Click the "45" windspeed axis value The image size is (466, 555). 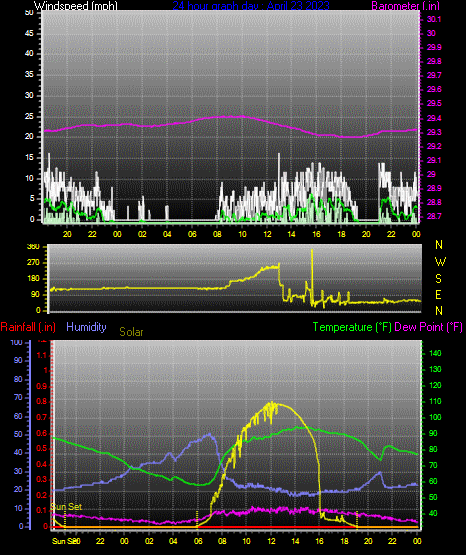[x=29, y=34]
